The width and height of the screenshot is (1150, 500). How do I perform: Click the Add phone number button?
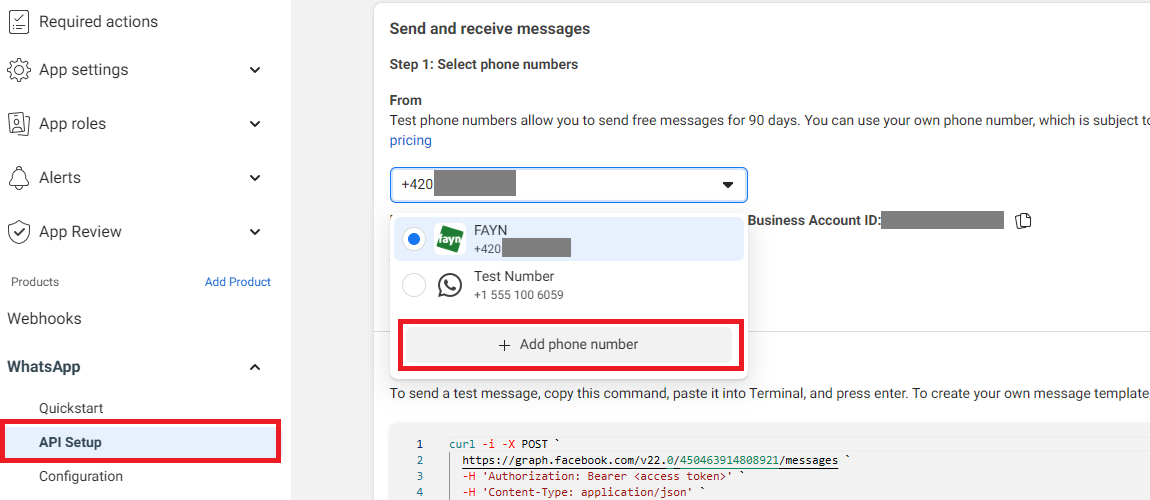pyautogui.click(x=568, y=345)
